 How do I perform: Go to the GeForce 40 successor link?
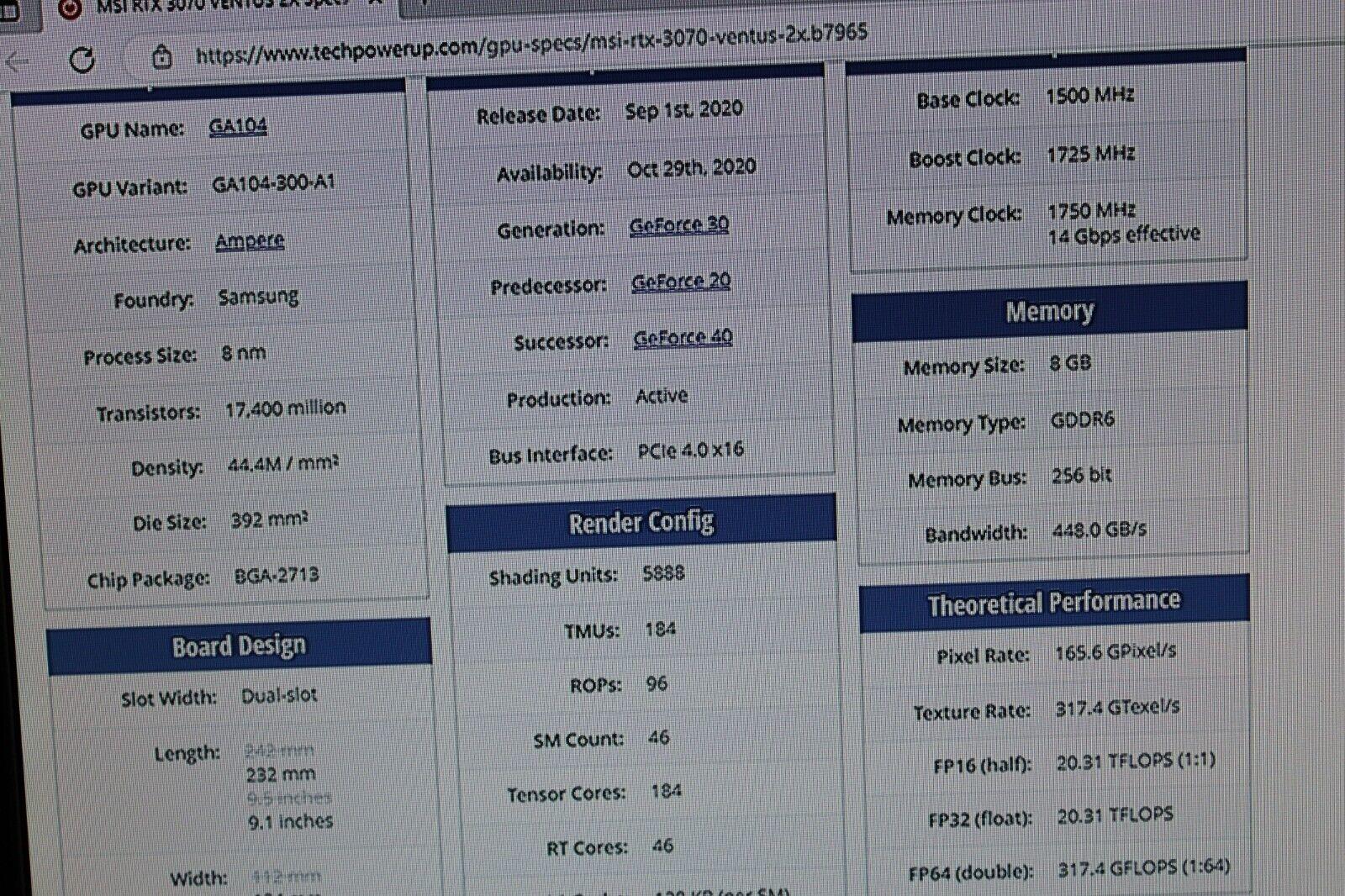tap(683, 338)
